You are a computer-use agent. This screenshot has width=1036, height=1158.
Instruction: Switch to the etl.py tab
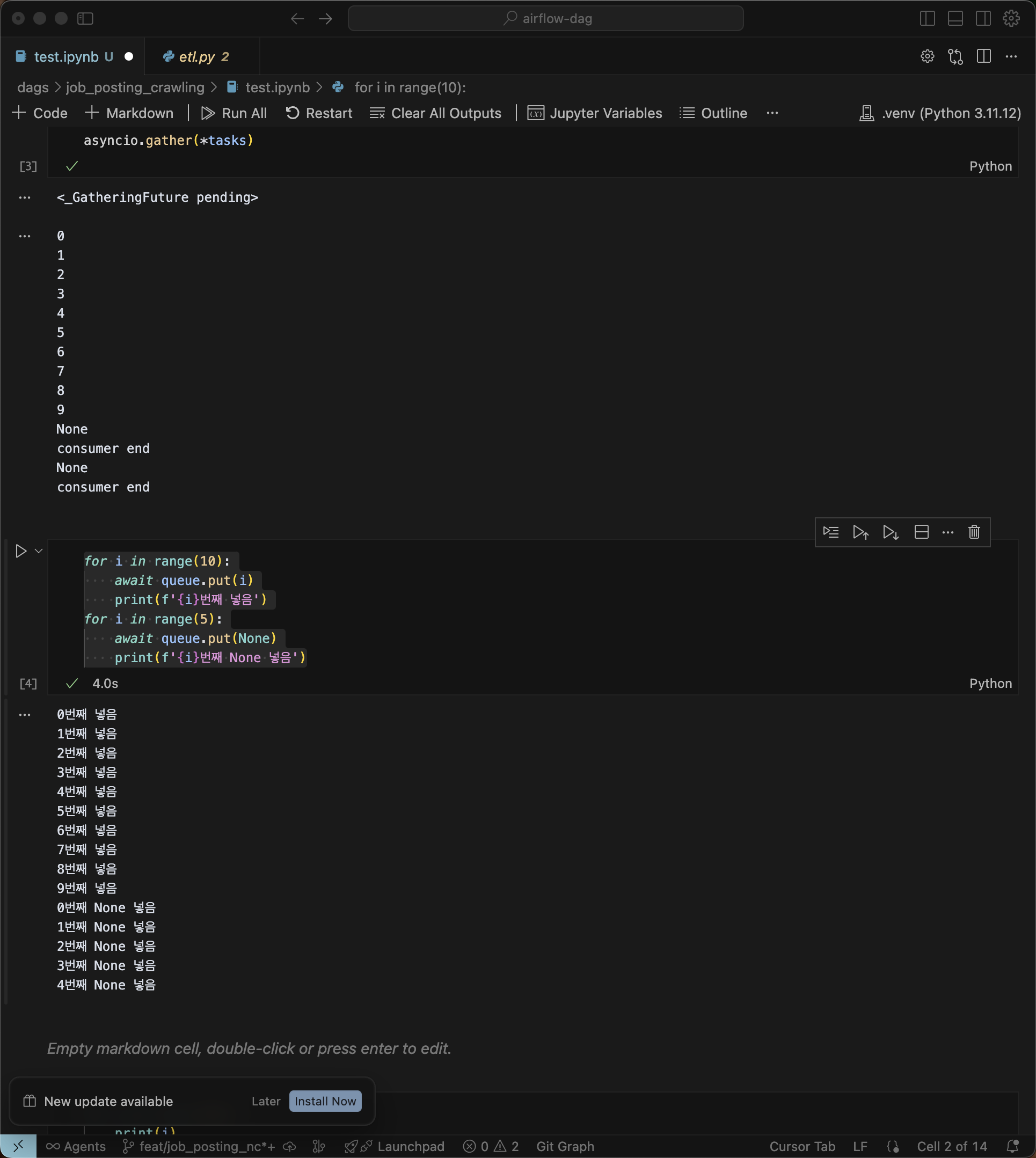197,57
